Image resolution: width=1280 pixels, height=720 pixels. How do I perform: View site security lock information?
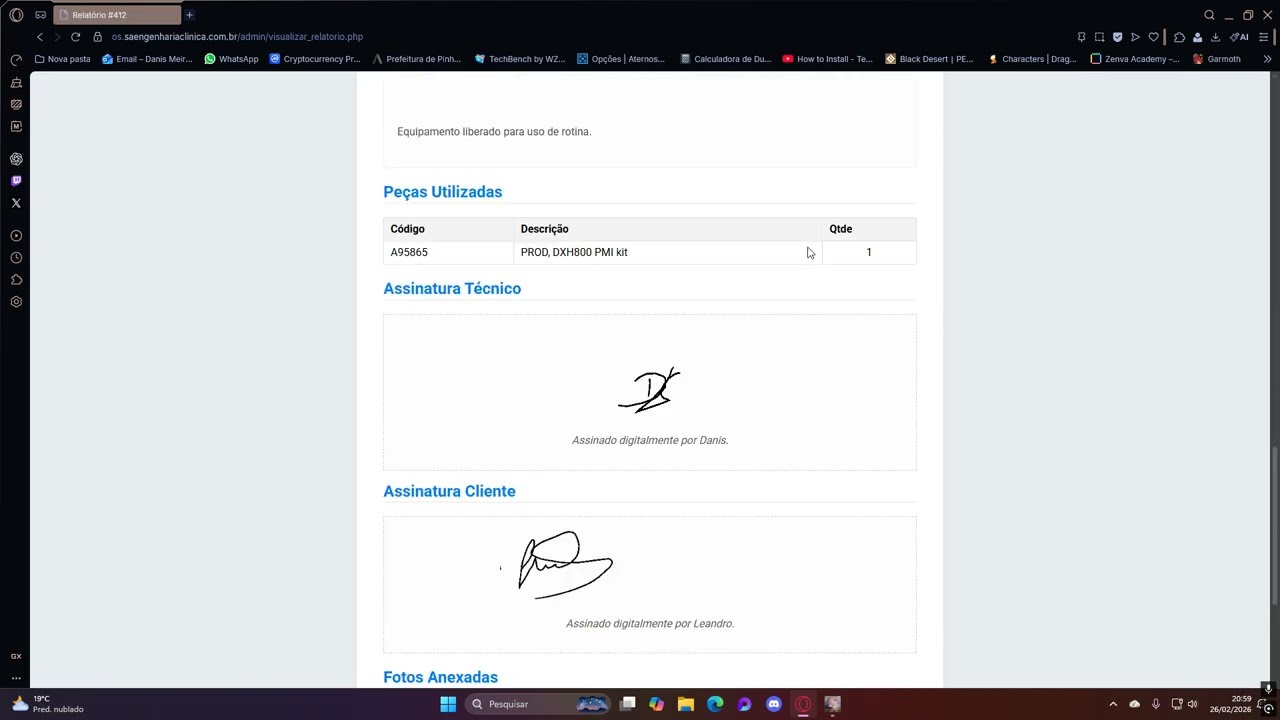pos(97,37)
